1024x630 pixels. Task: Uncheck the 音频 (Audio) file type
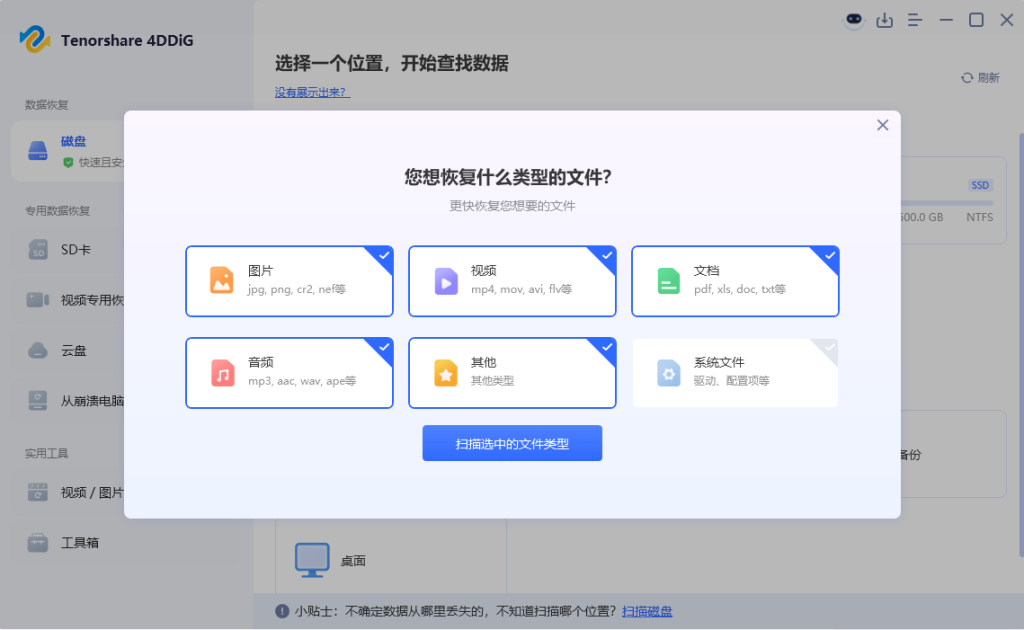click(289, 373)
